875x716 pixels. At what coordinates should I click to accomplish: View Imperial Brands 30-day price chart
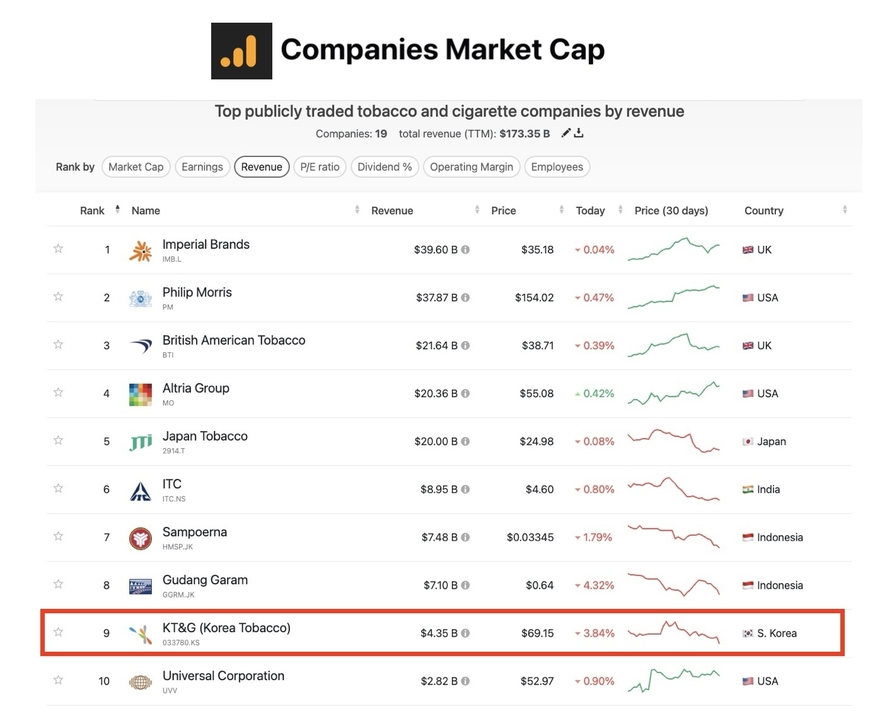674,249
